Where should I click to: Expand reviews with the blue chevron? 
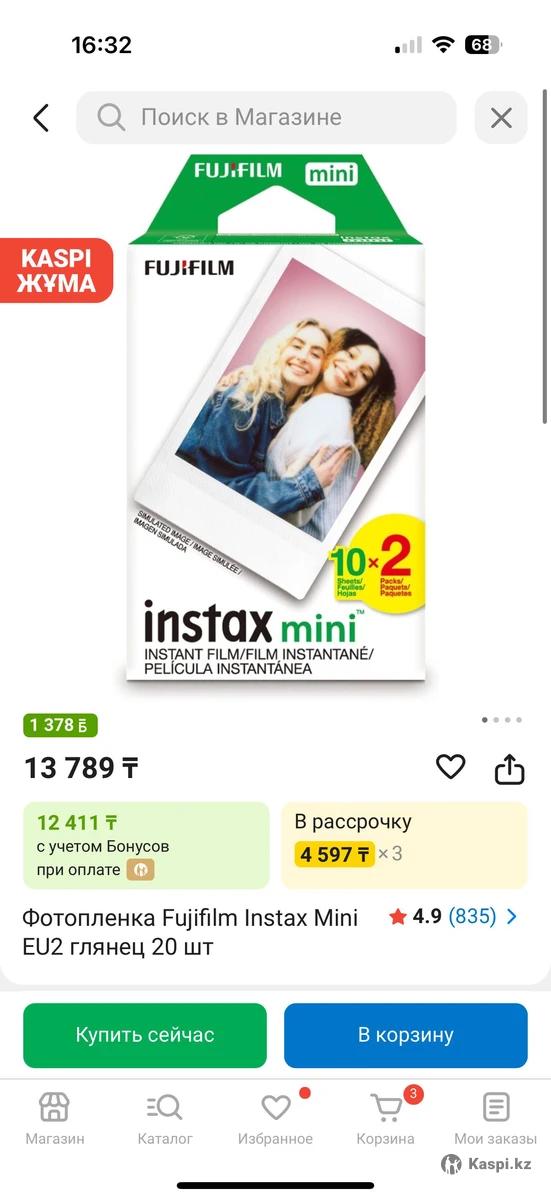click(x=513, y=916)
